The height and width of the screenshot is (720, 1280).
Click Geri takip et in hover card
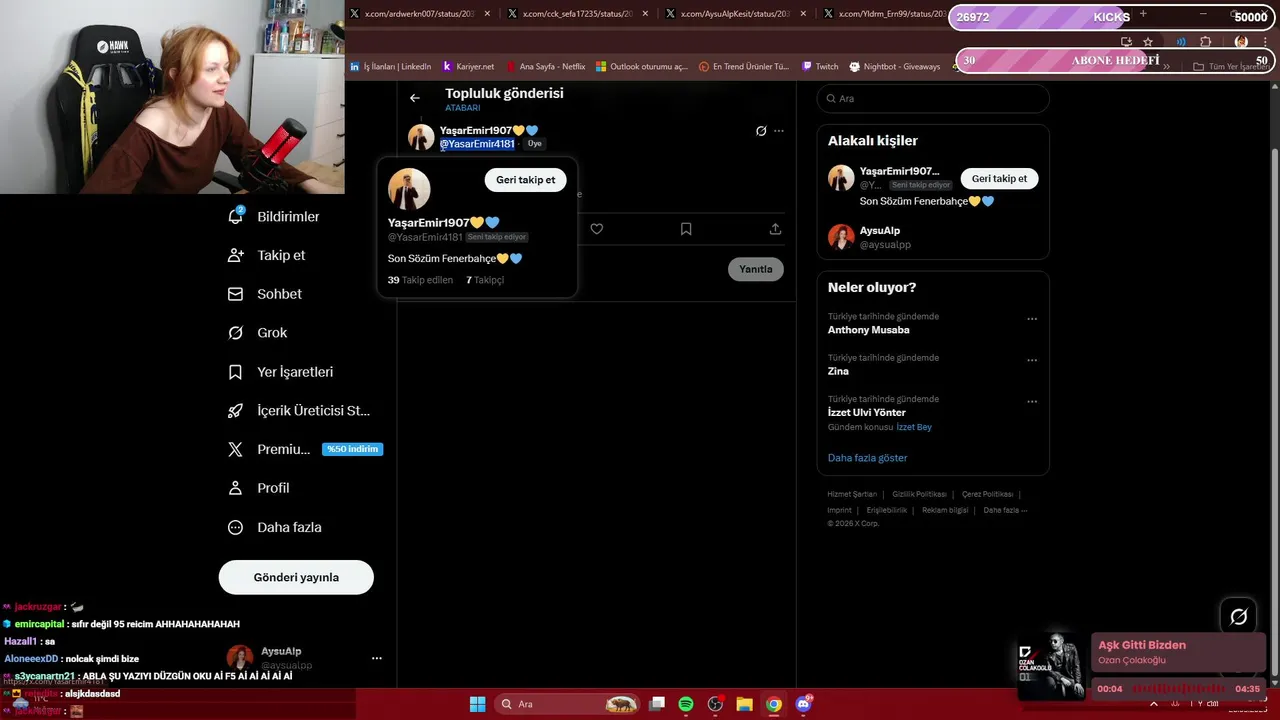click(526, 180)
